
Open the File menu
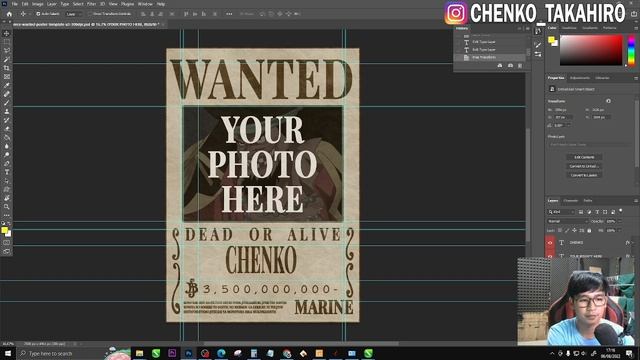pyautogui.click(x=15, y=4)
